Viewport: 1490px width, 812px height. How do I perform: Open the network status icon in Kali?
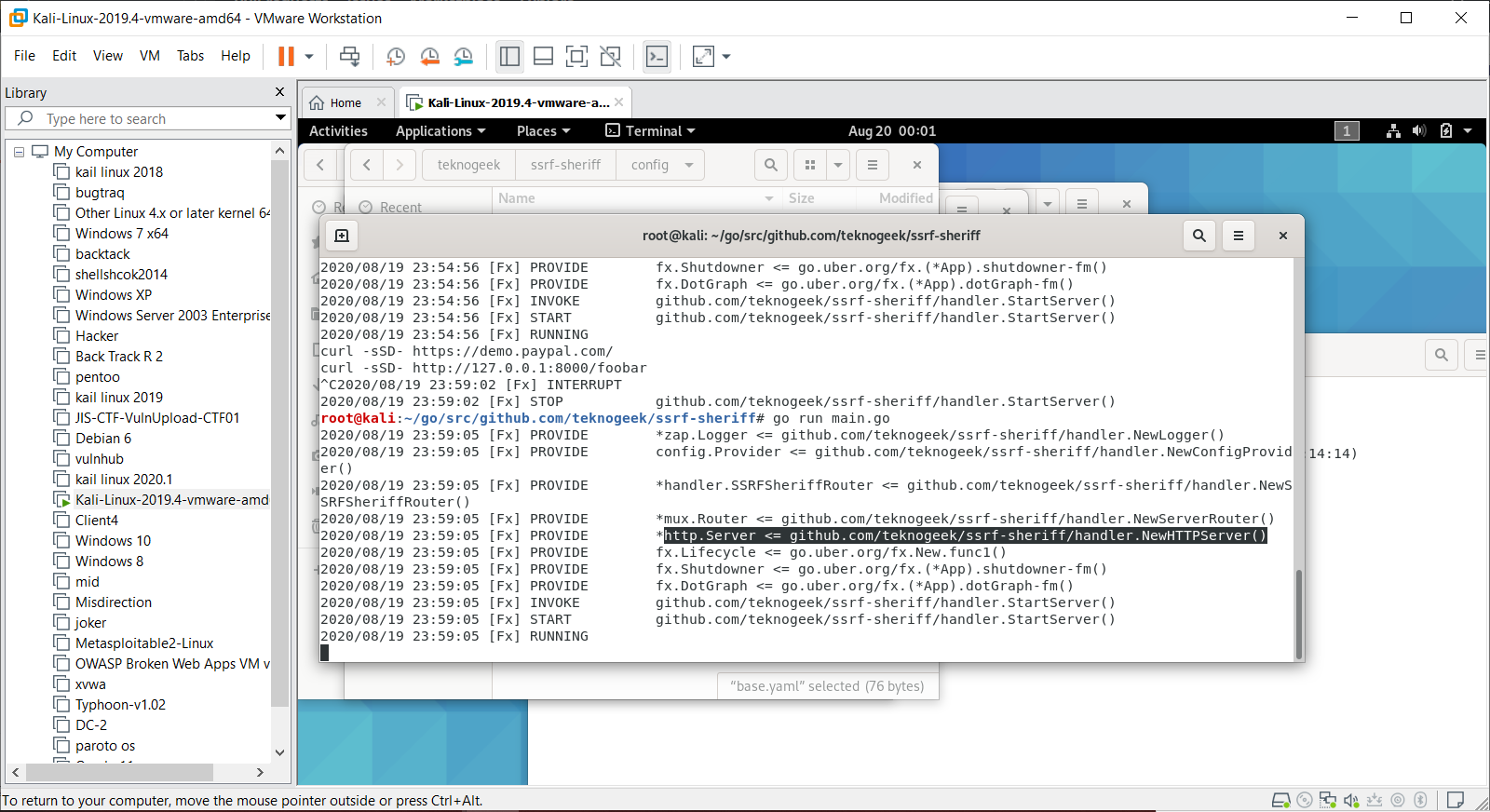(1393, 131)
